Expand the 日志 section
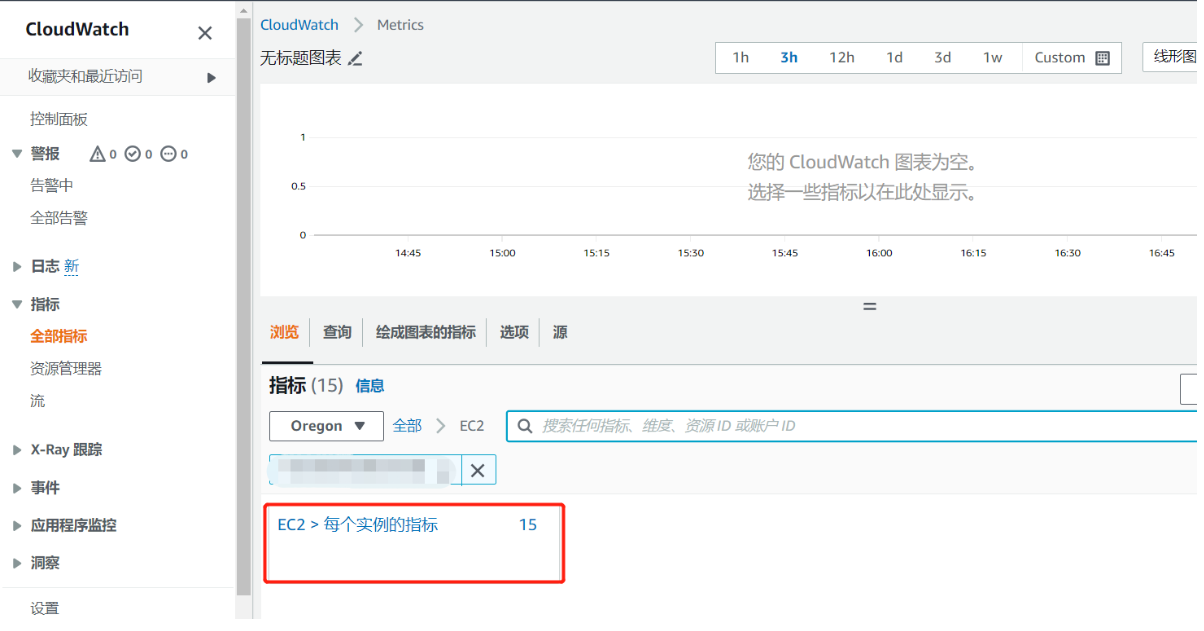 [x=17, y=266]
